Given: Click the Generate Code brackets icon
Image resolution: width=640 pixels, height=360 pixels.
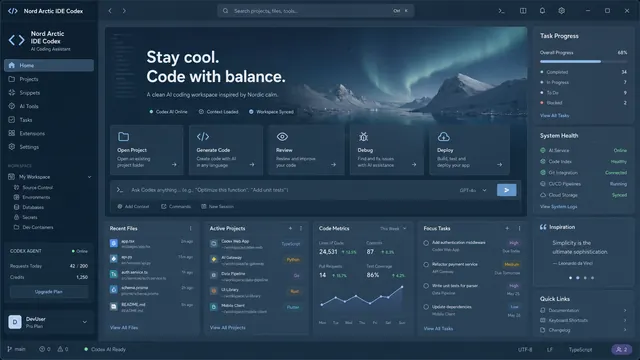Looking at the screenshot, I should (203, 136).
